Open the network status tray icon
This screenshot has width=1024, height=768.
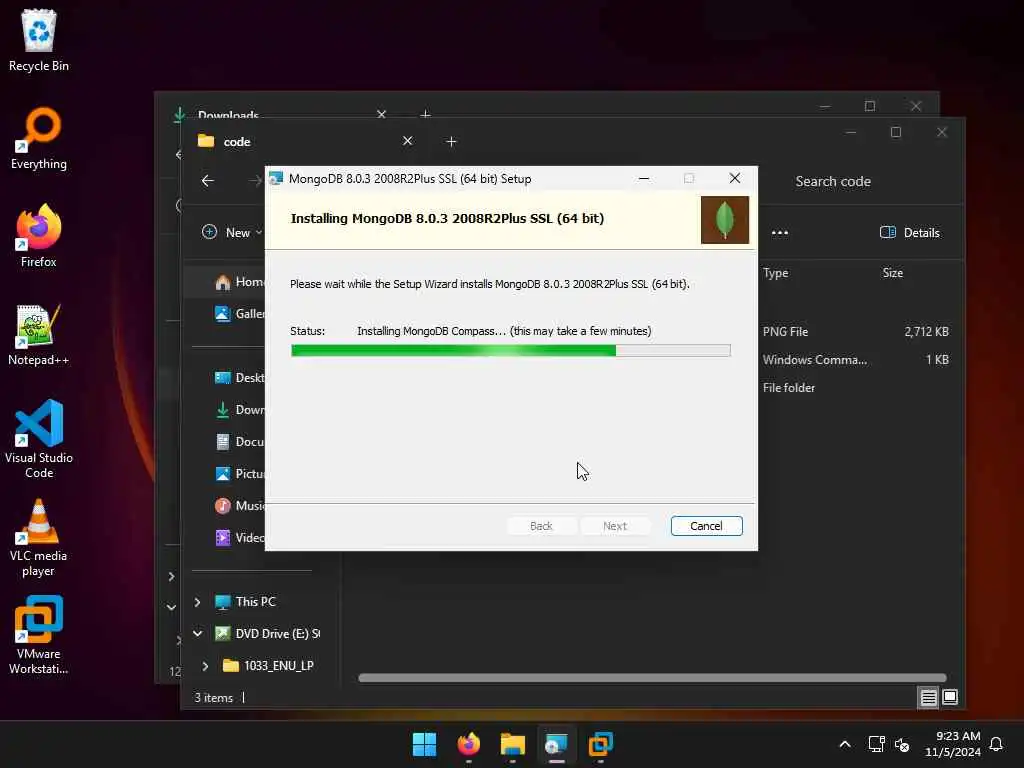(x=876, y=744)
